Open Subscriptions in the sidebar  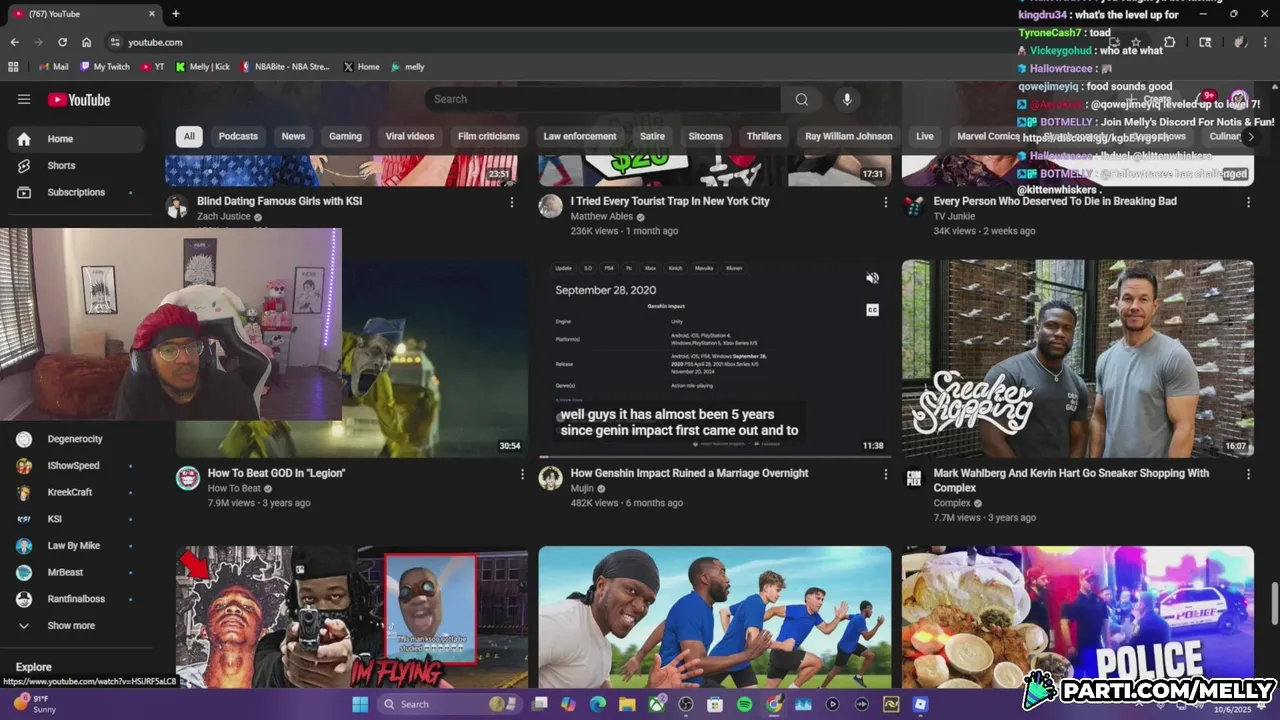75,192
